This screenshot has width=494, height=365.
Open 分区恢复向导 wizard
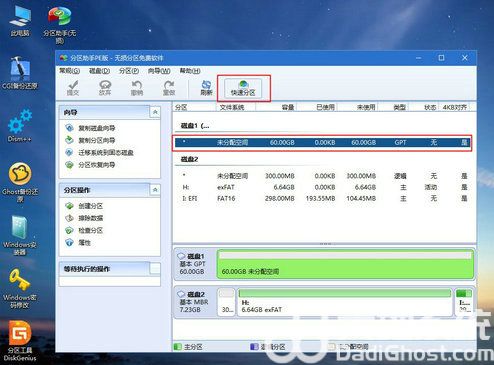(97, 165)
